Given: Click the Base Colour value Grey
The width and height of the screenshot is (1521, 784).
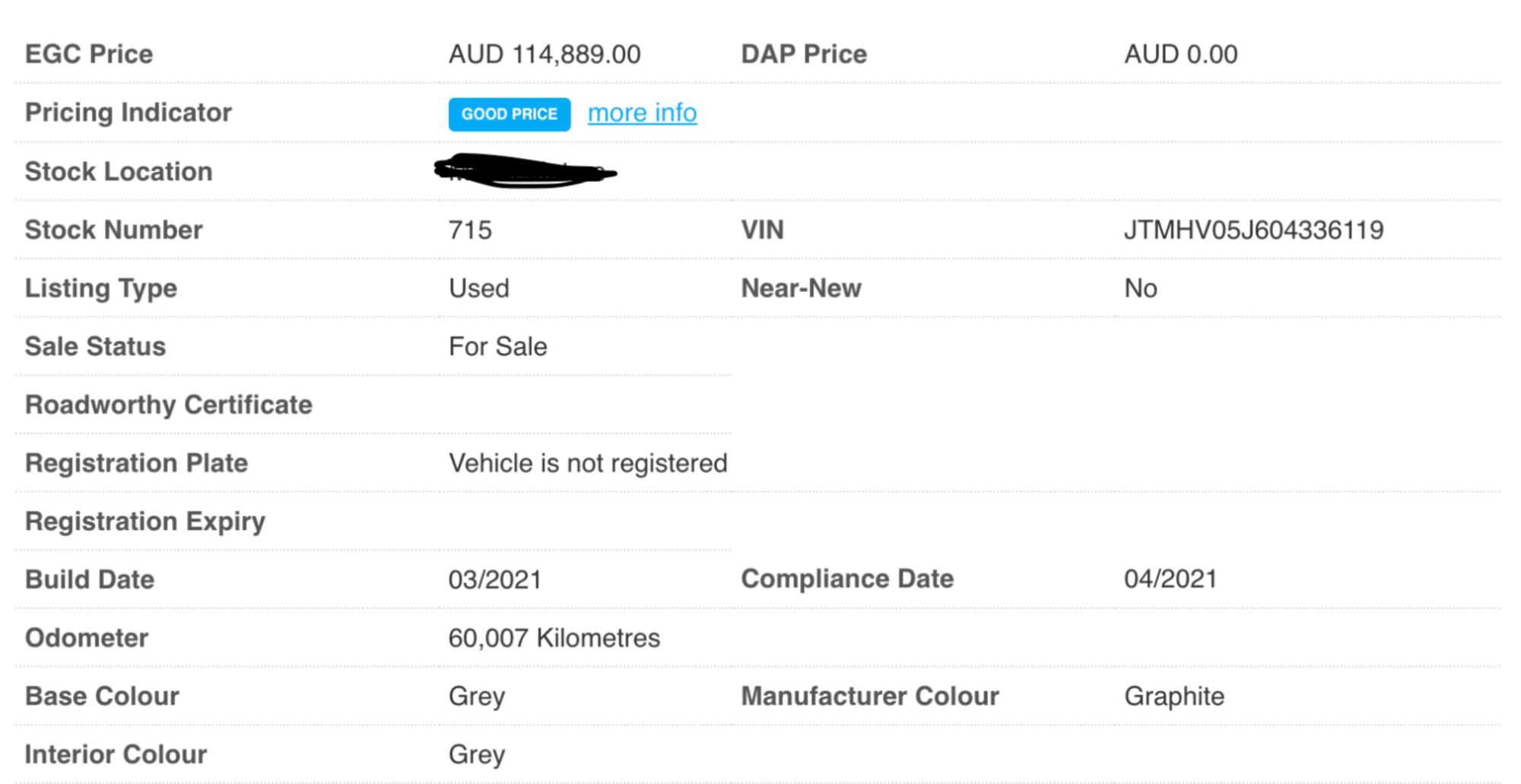Looking at the screenshot, I should coord(476,696).
